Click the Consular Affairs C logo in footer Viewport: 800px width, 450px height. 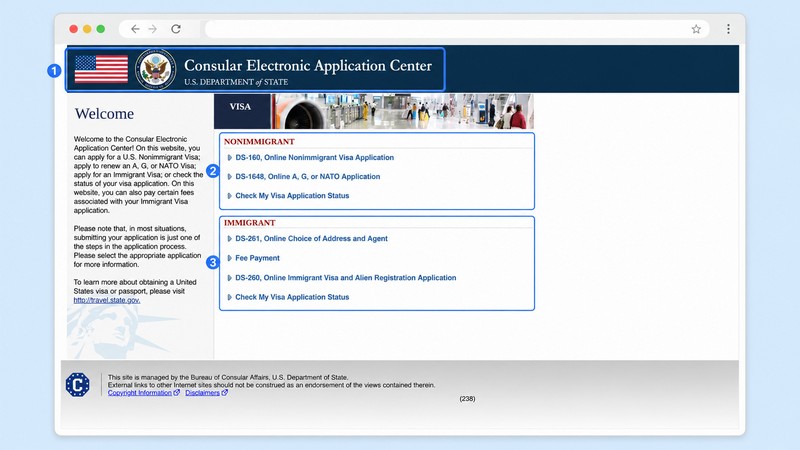pos(78,385)
